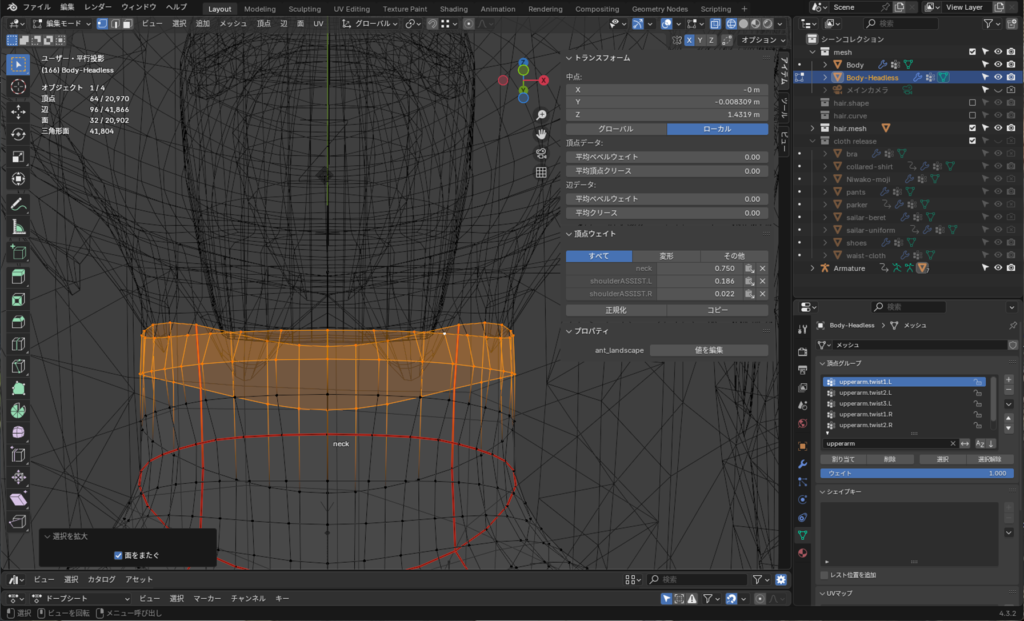The width and height of the screenshot is (1024, 621).
Task: Switch to face select mode
Action: (130, 23)
